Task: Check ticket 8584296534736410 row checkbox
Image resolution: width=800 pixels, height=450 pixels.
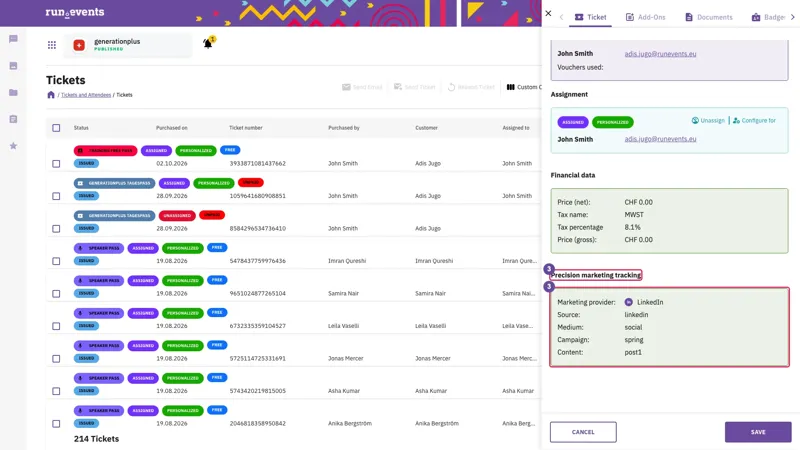Action: click(56, 229)
